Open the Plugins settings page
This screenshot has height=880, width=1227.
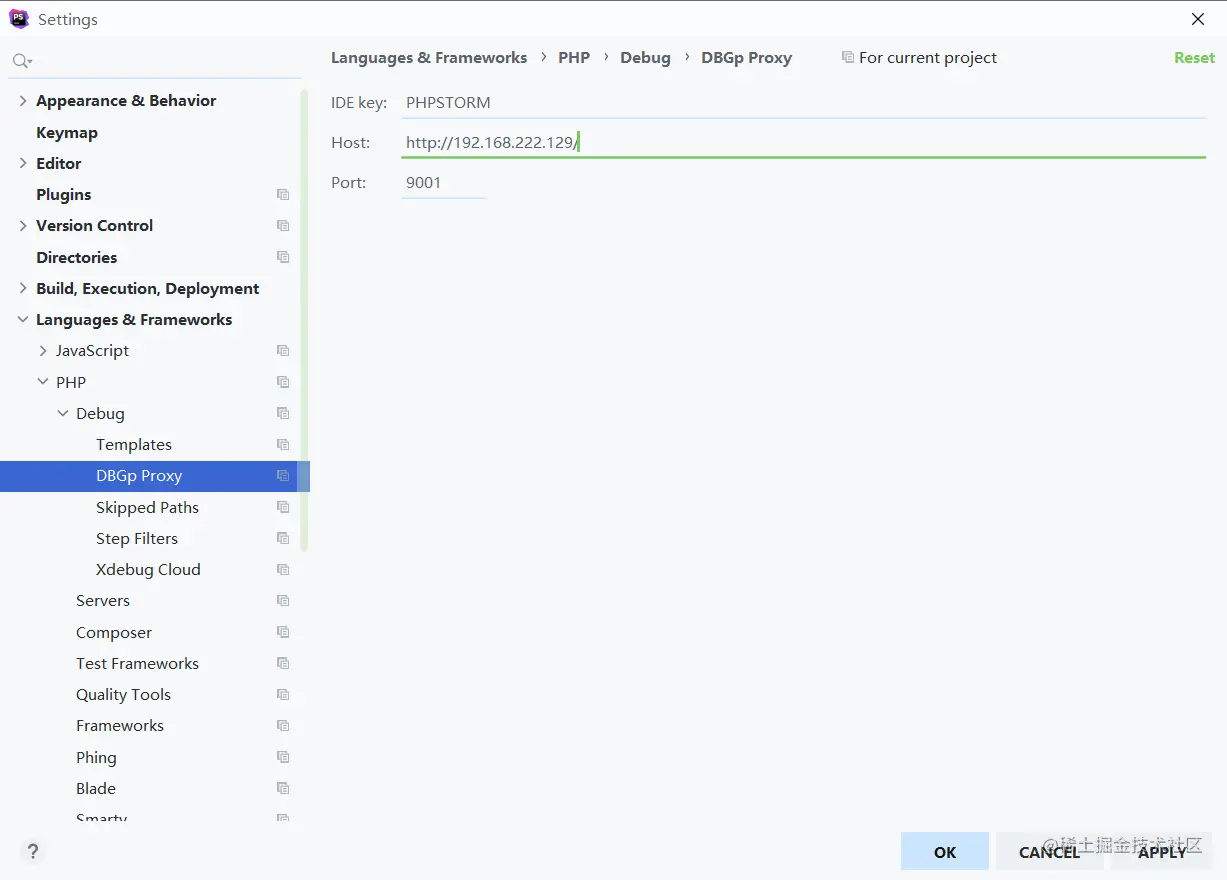tap(64, 195)
